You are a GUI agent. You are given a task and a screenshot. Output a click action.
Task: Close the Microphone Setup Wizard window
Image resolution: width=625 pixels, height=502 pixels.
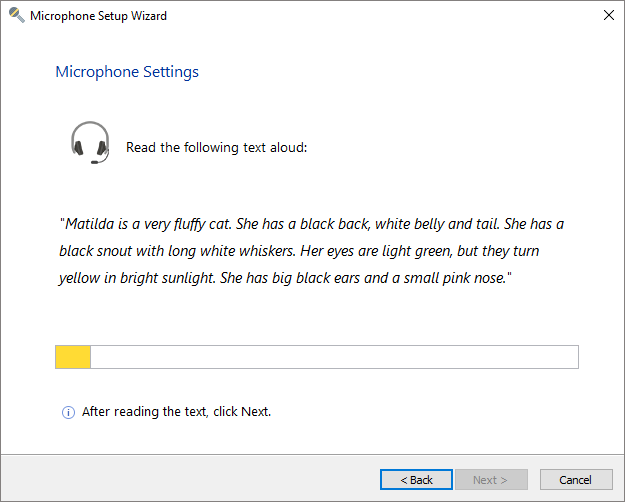point(608,16)
